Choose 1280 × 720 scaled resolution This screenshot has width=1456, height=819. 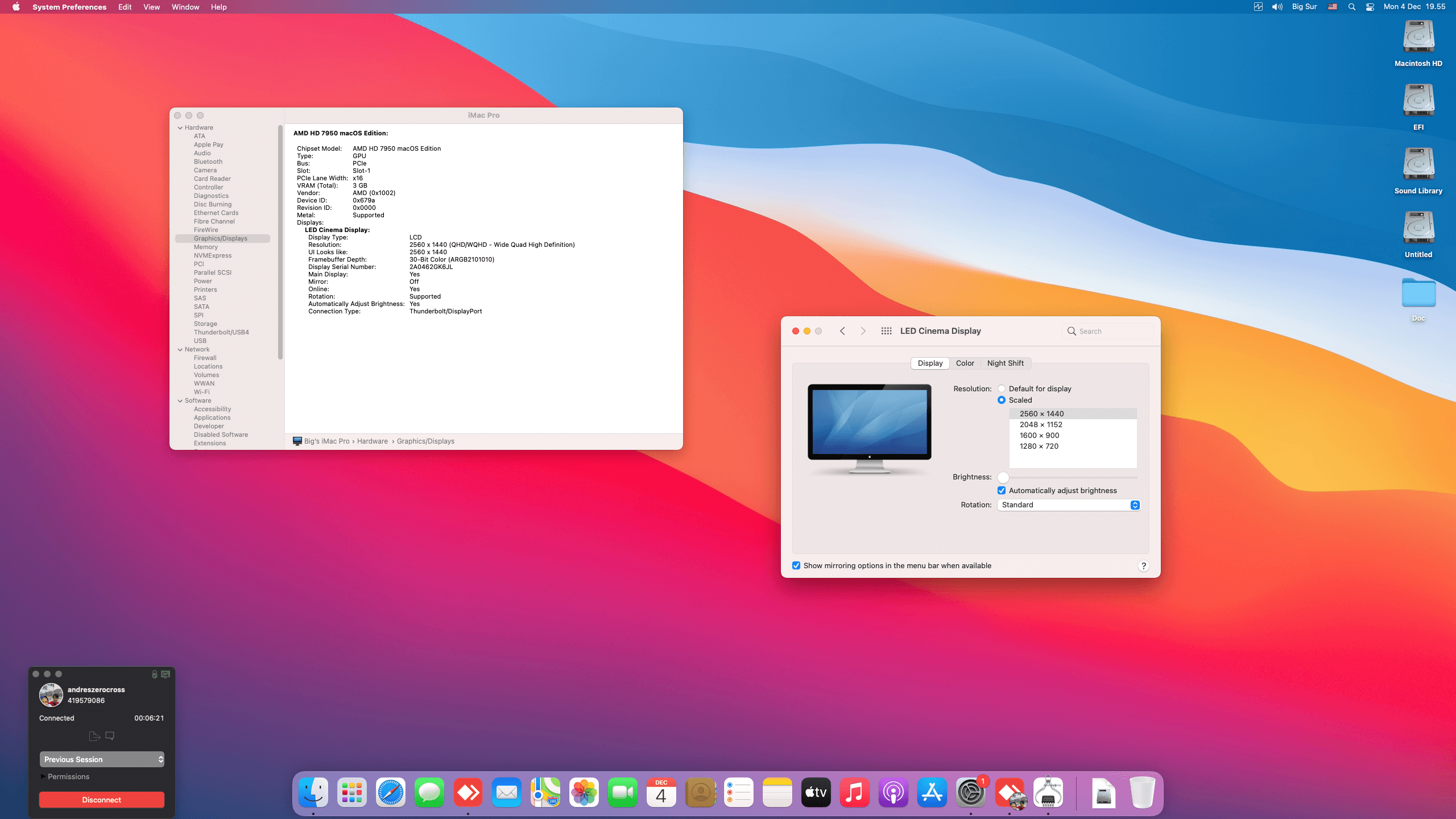(x=1073, y=446)
